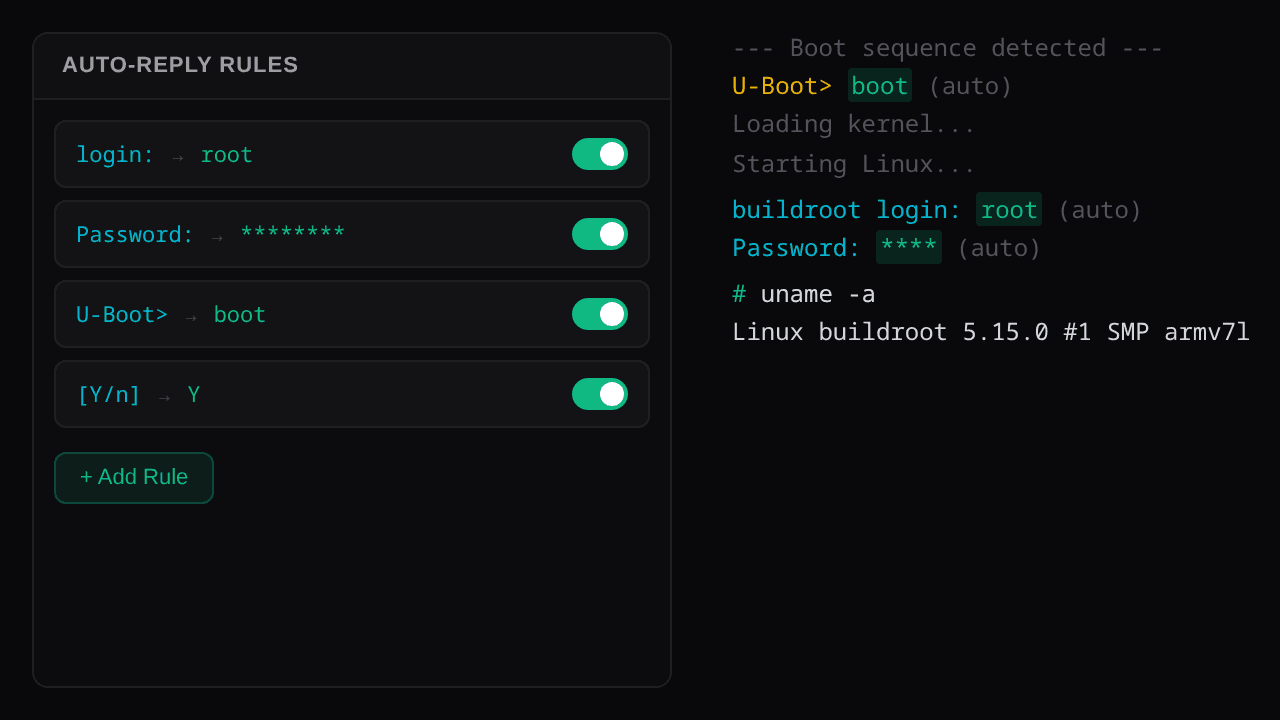Toggle the login: auto-reply rule off
Viewport: 1280px width, 720px height.
click(x=599, y=154)
